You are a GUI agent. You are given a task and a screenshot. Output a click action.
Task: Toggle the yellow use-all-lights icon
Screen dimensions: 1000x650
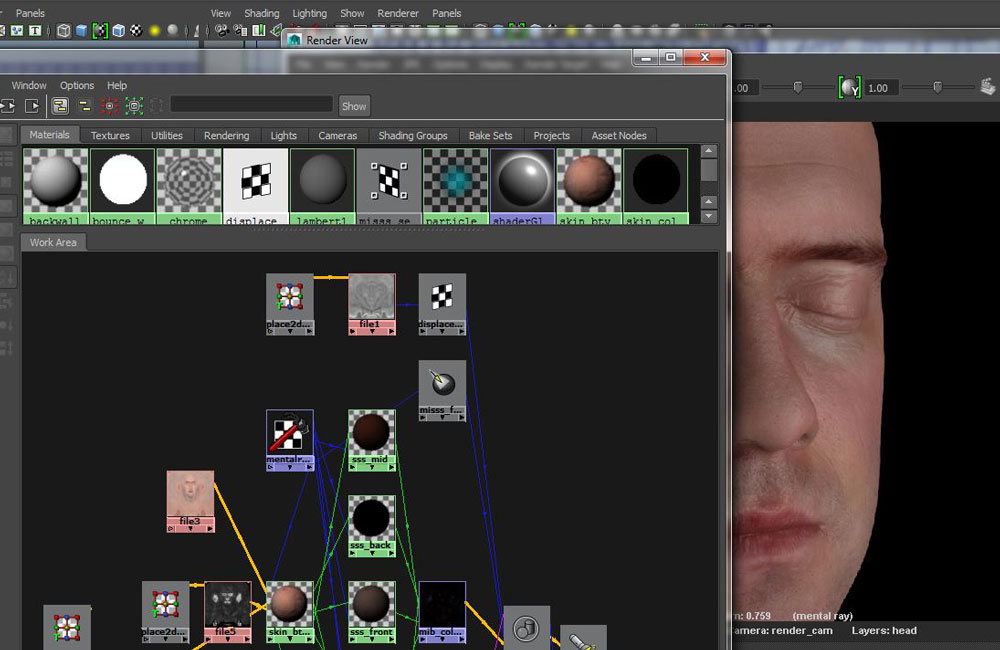(154, 31)
